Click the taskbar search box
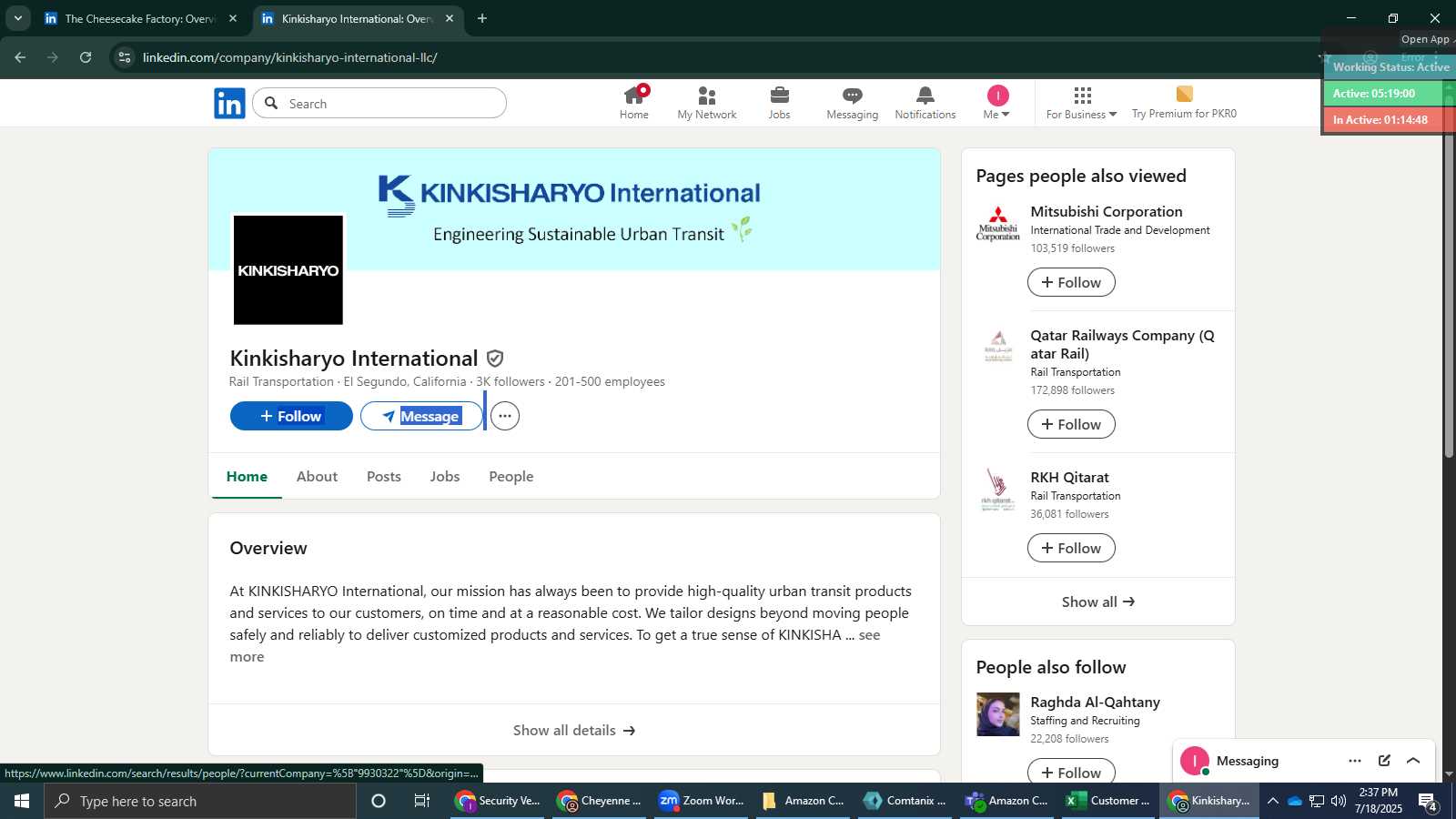Screen dimensions: 1456x819 click(x=200, y=801)
